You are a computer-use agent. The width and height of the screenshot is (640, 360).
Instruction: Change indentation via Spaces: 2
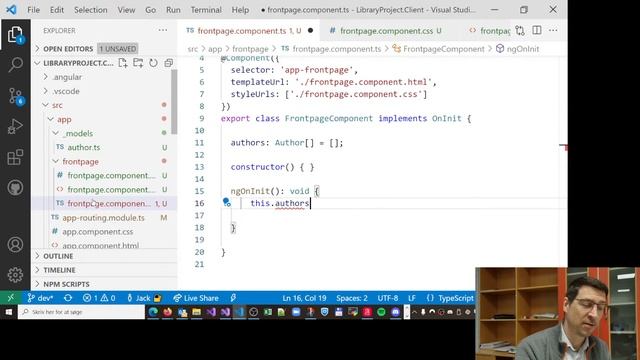pyautogui.click(x=351, y=298)
